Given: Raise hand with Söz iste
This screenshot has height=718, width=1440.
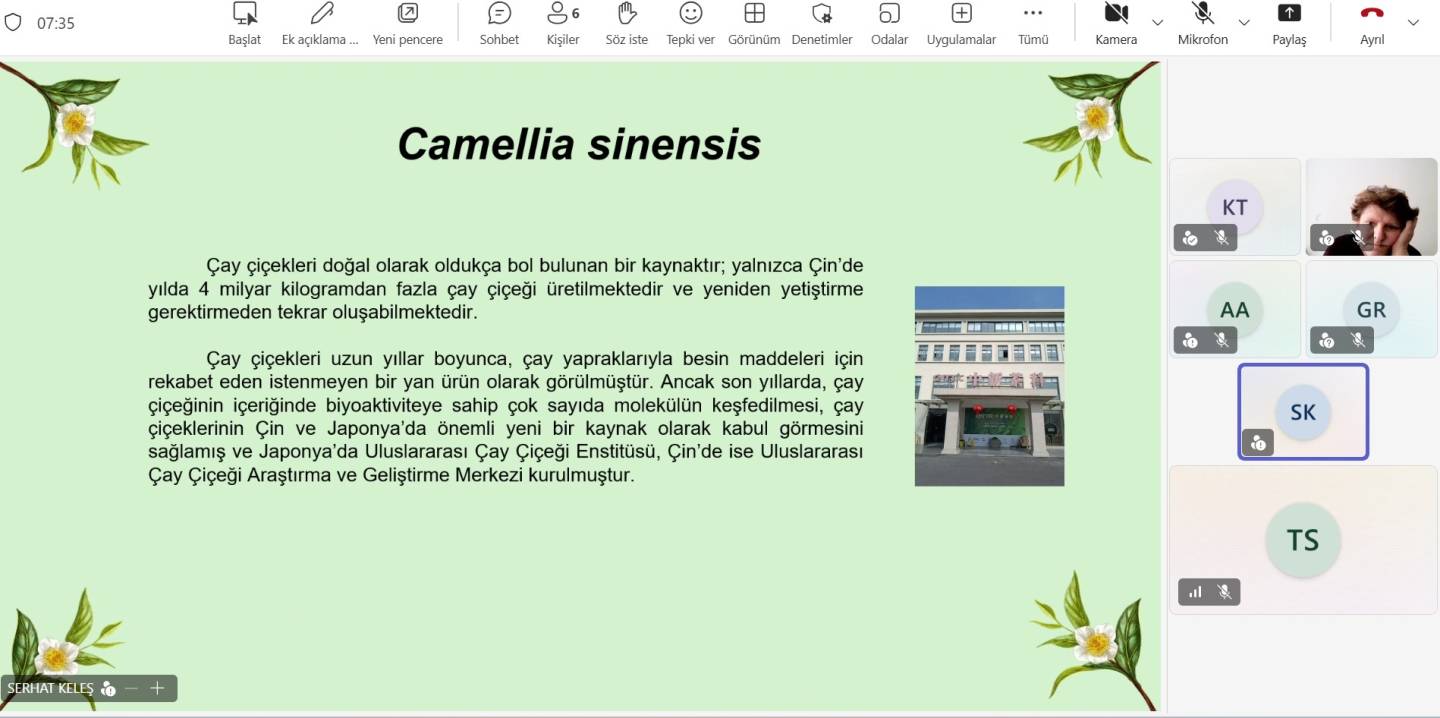Looking at the screenshot, I should (626, 24).
